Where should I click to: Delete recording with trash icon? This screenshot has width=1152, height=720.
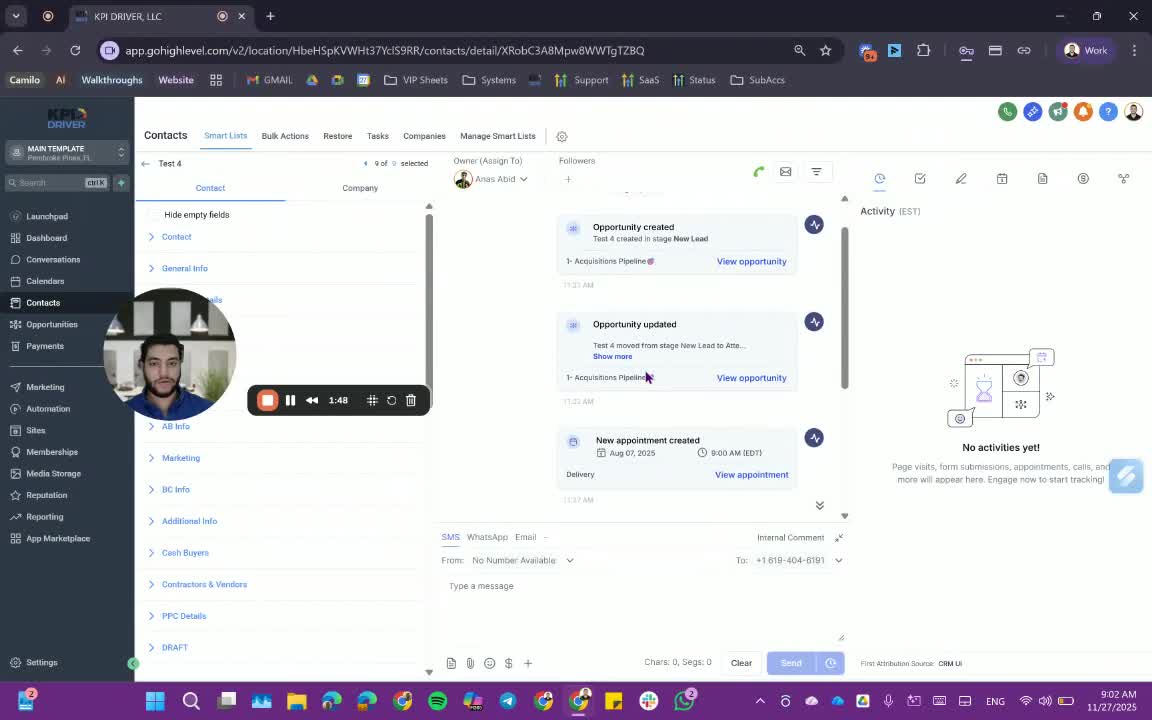(x=411, y=400)
